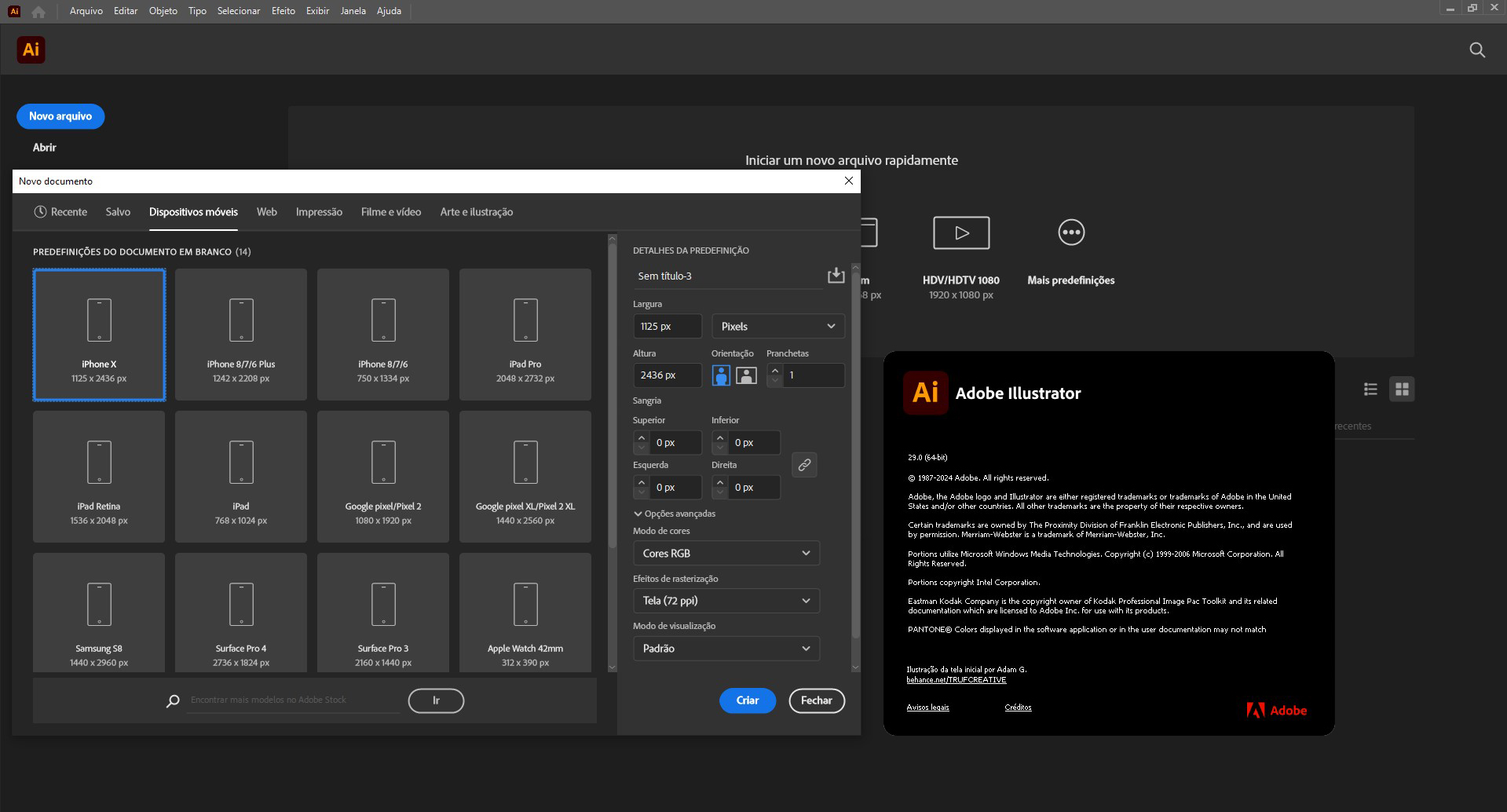This screenshot has width=1507, height=812.
Task: Open the Tela (72 ppi) dropdown
Action: (726, 601)
